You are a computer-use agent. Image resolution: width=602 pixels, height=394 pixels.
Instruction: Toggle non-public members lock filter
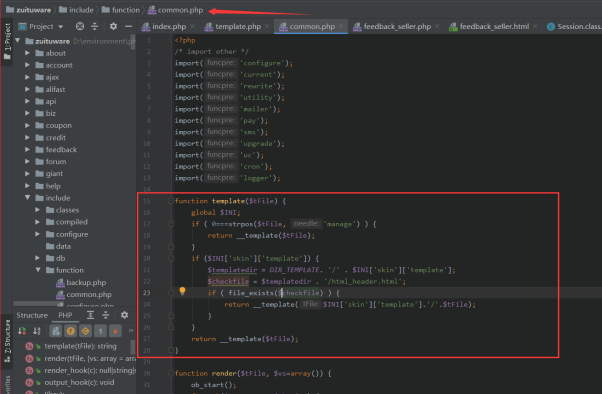click(x=115, y=331)
